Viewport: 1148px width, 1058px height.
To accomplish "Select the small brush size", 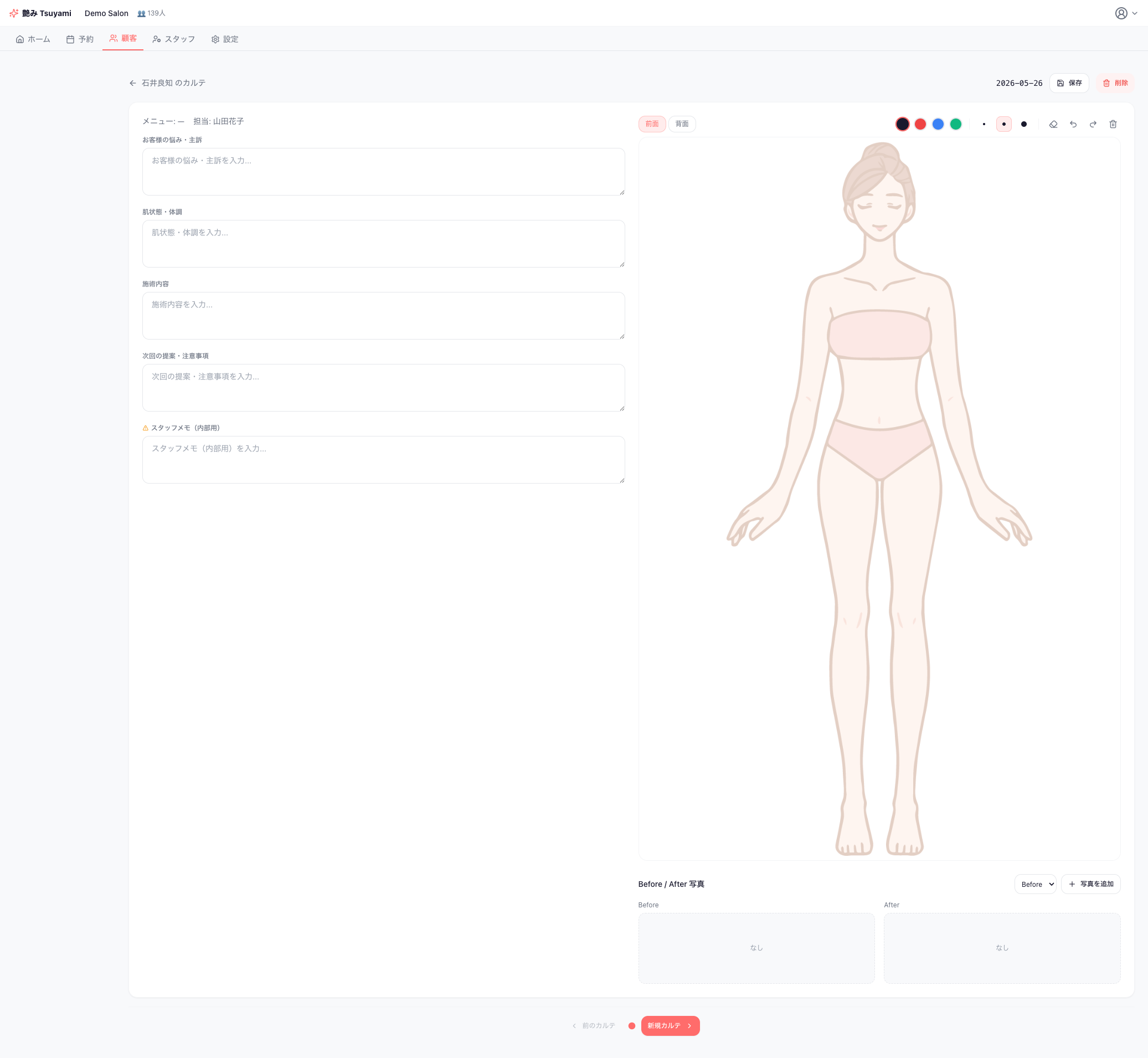I will [x=984, y=124].
